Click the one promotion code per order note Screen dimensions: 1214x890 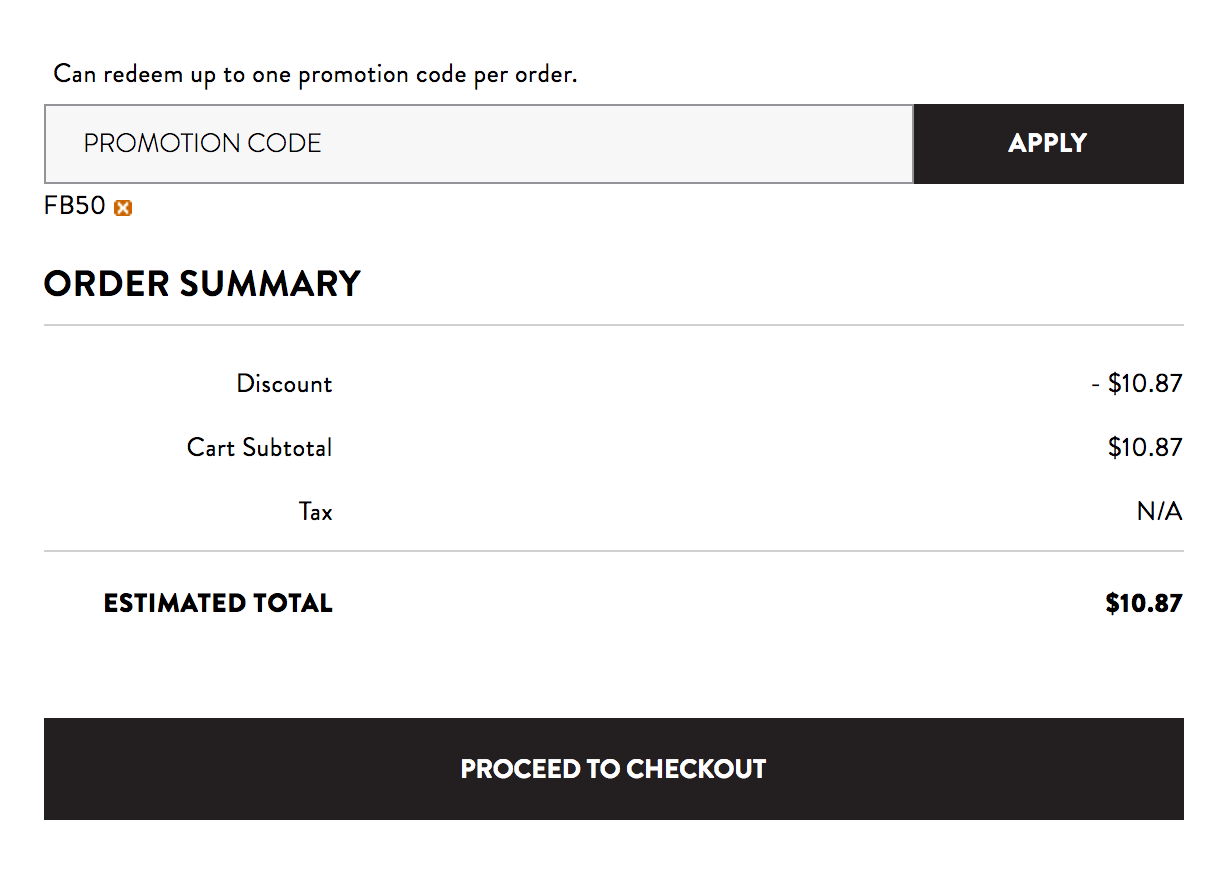click(315, 75)
